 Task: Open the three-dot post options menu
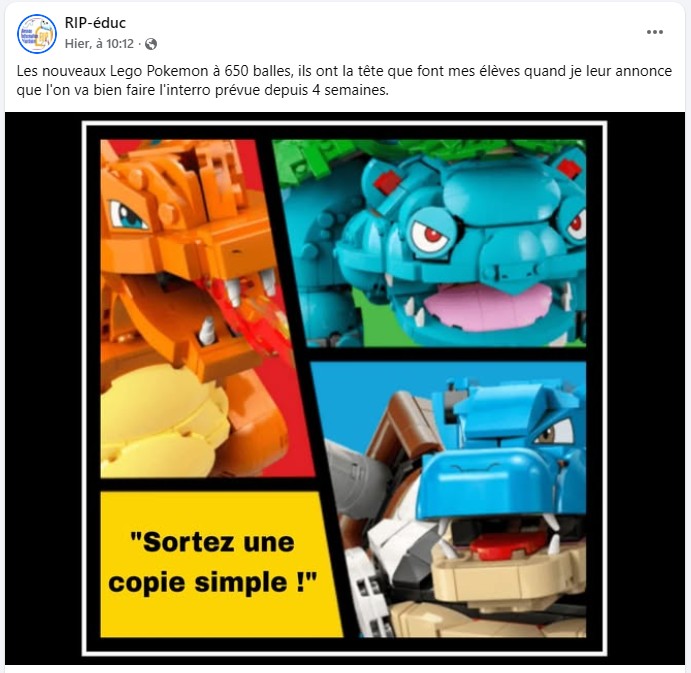point(655,32)
